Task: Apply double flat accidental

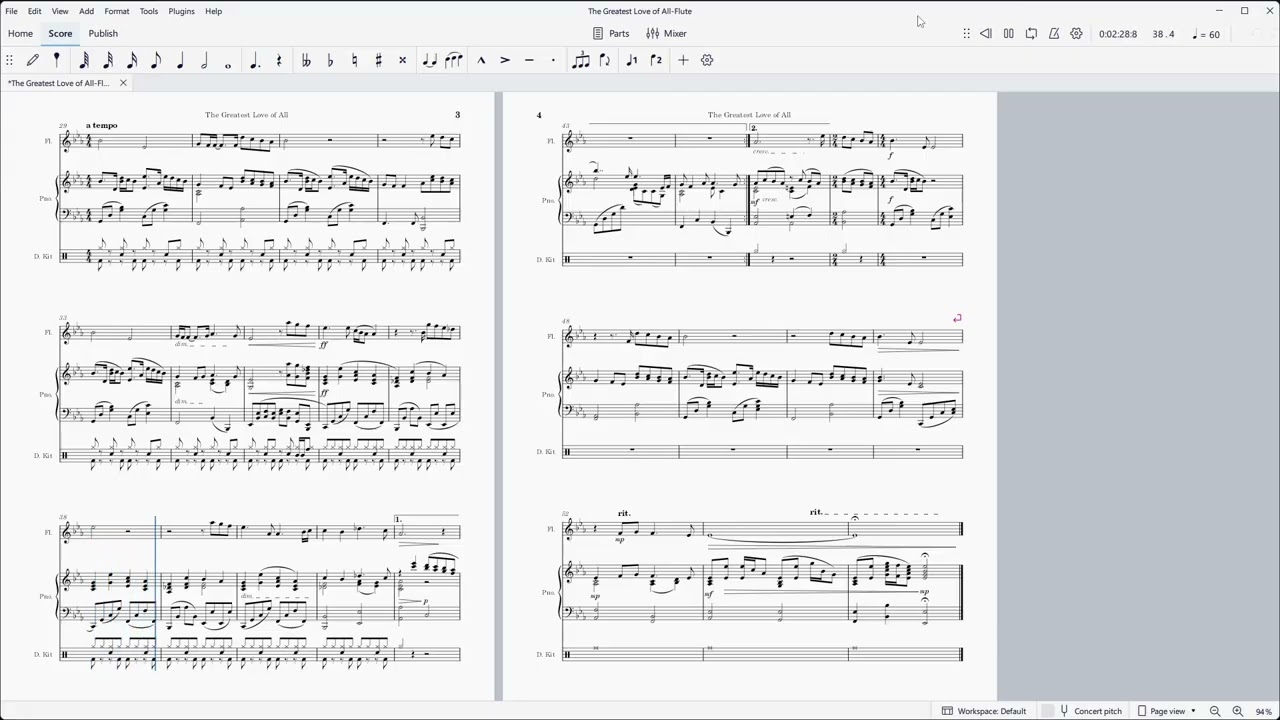Action: [x=306, y=60]
